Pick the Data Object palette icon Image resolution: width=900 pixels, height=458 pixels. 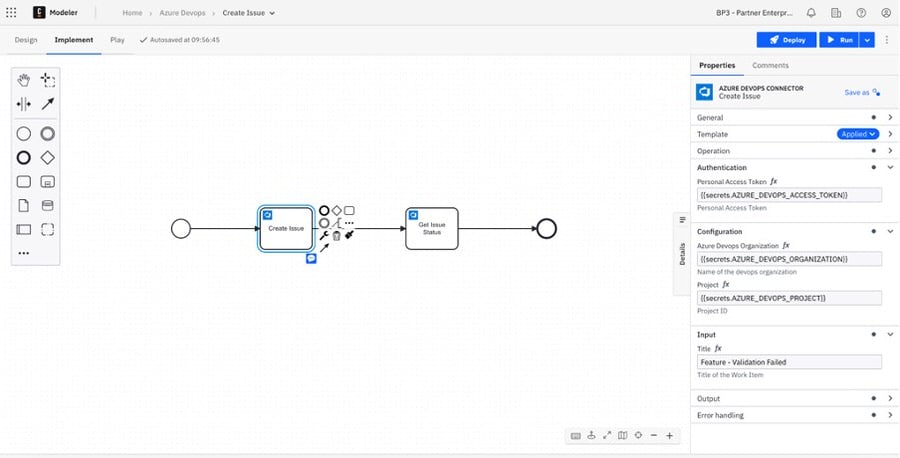[x=24, y=205]
